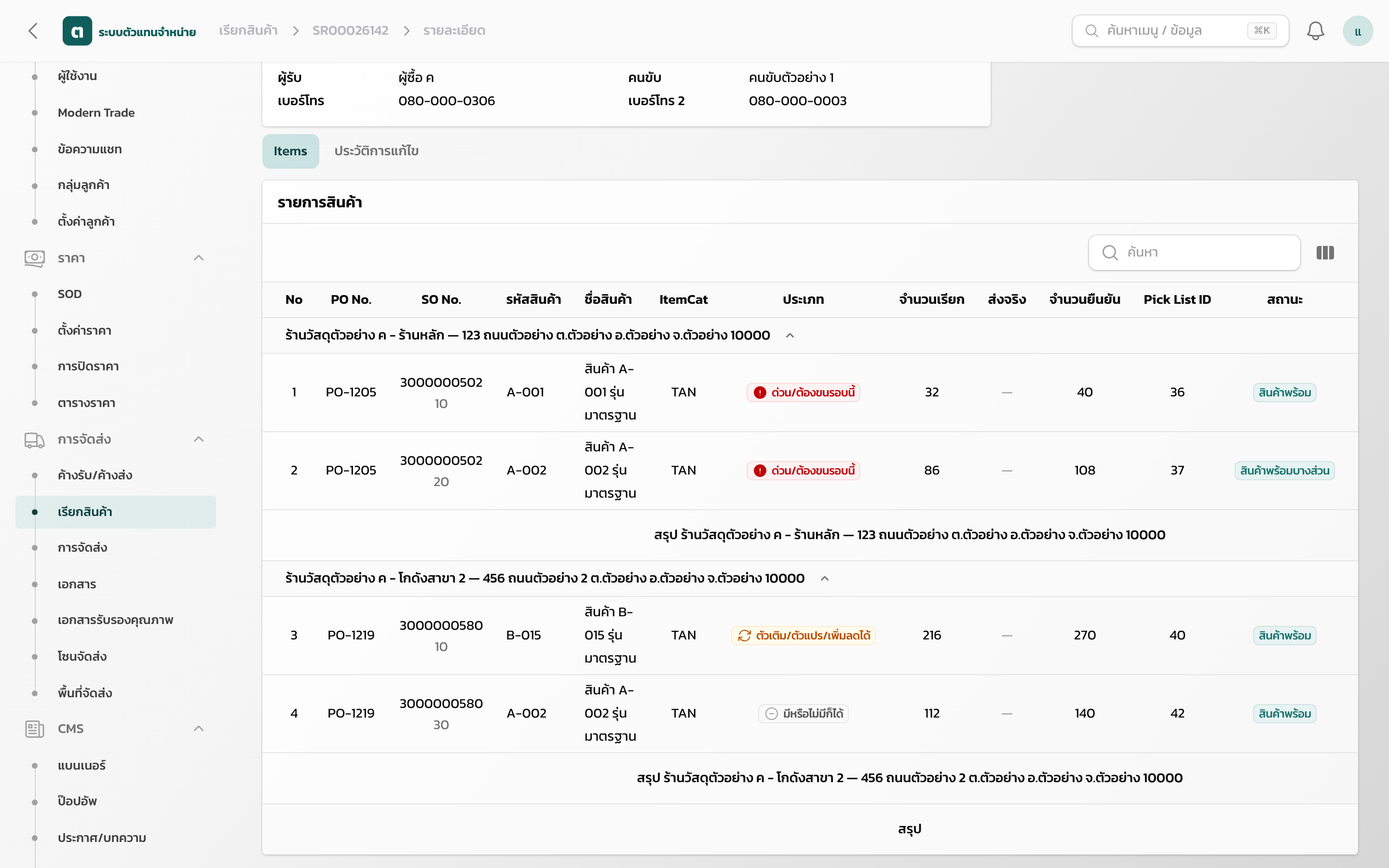Click สินค้าพร้อมบางส่วน status badge
The width and height of the screenshot is (1389, 868).
pos(1284,471)
